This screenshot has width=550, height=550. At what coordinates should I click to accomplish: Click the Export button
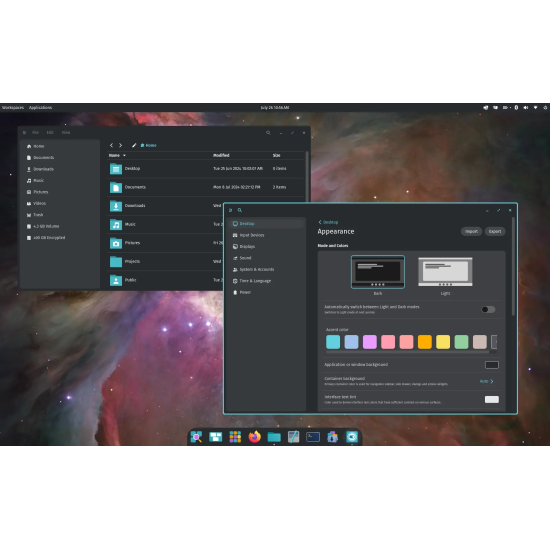(x=495, y=232)
